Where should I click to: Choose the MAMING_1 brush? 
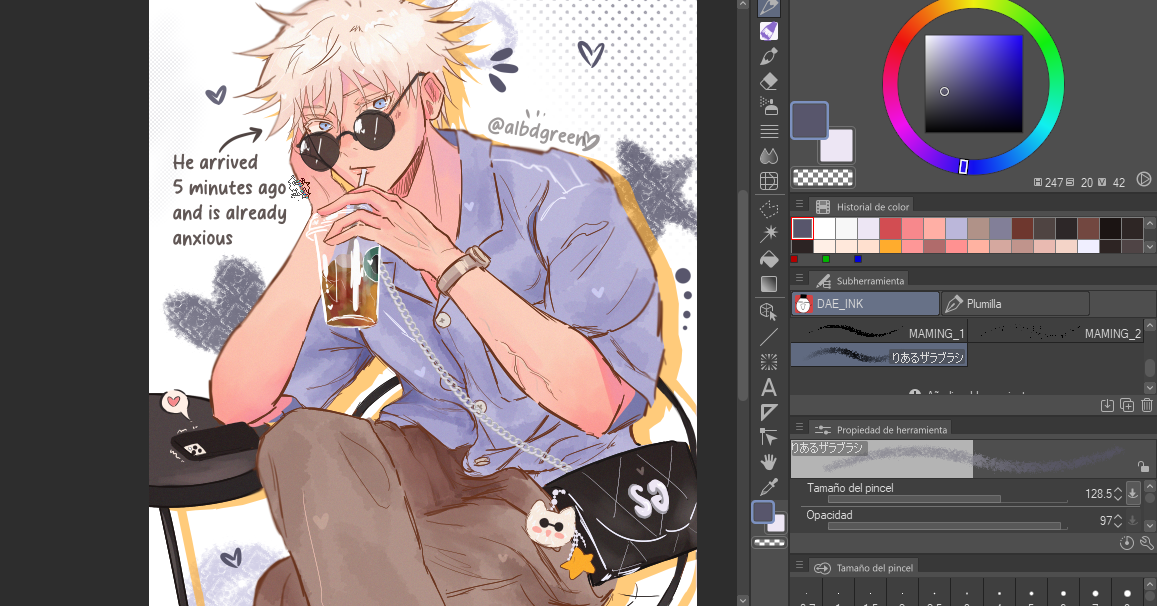click(x=879, y=334)
